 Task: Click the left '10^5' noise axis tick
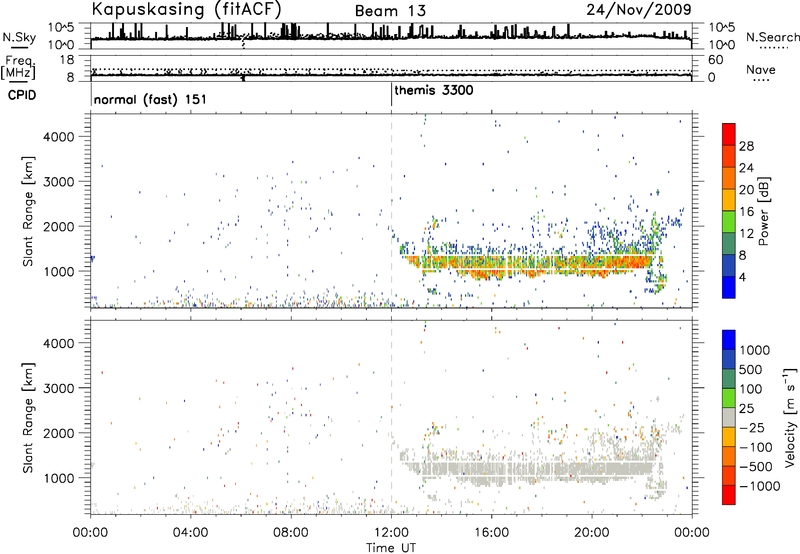[61, 28]
